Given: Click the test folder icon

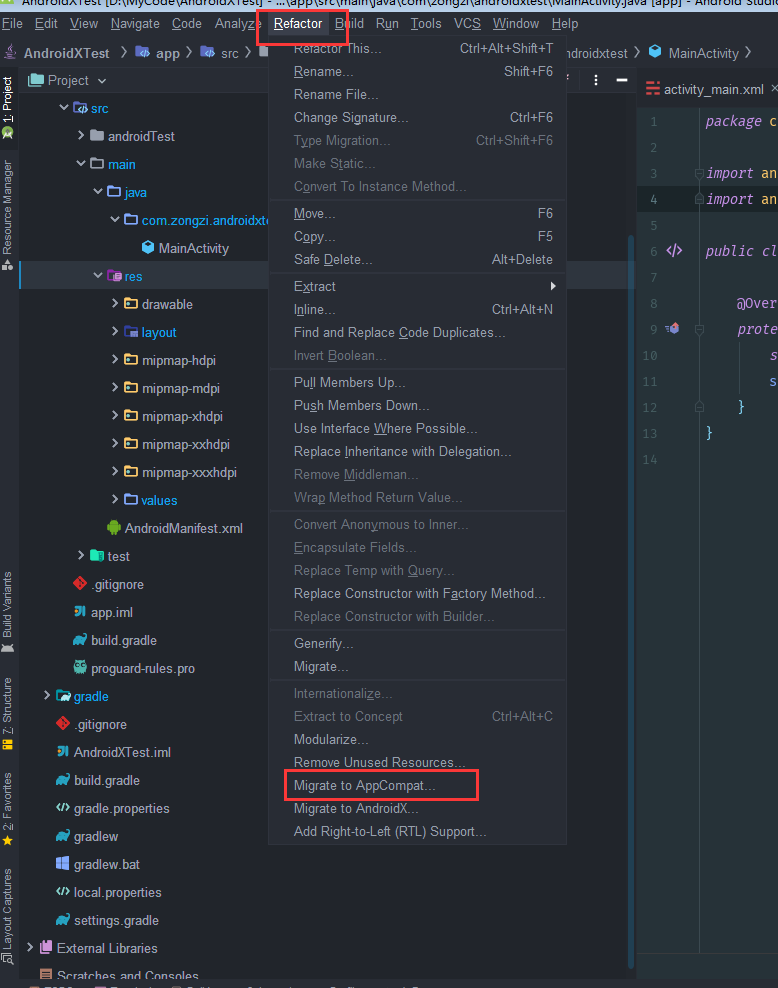Looking at the screenshot, I should pyautogui.click(x=97, y=556).
